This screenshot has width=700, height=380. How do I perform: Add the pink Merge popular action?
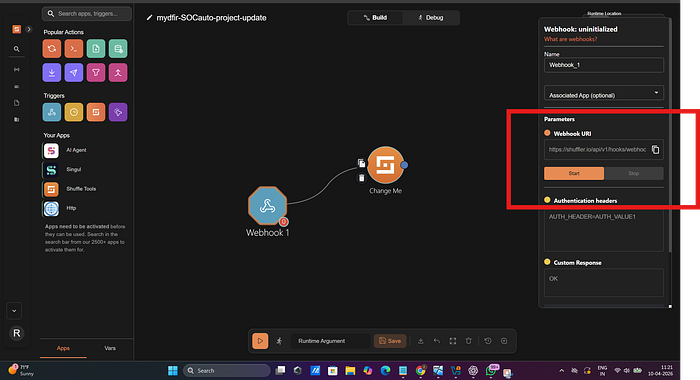pyautogui.click(x=118, y=72)
